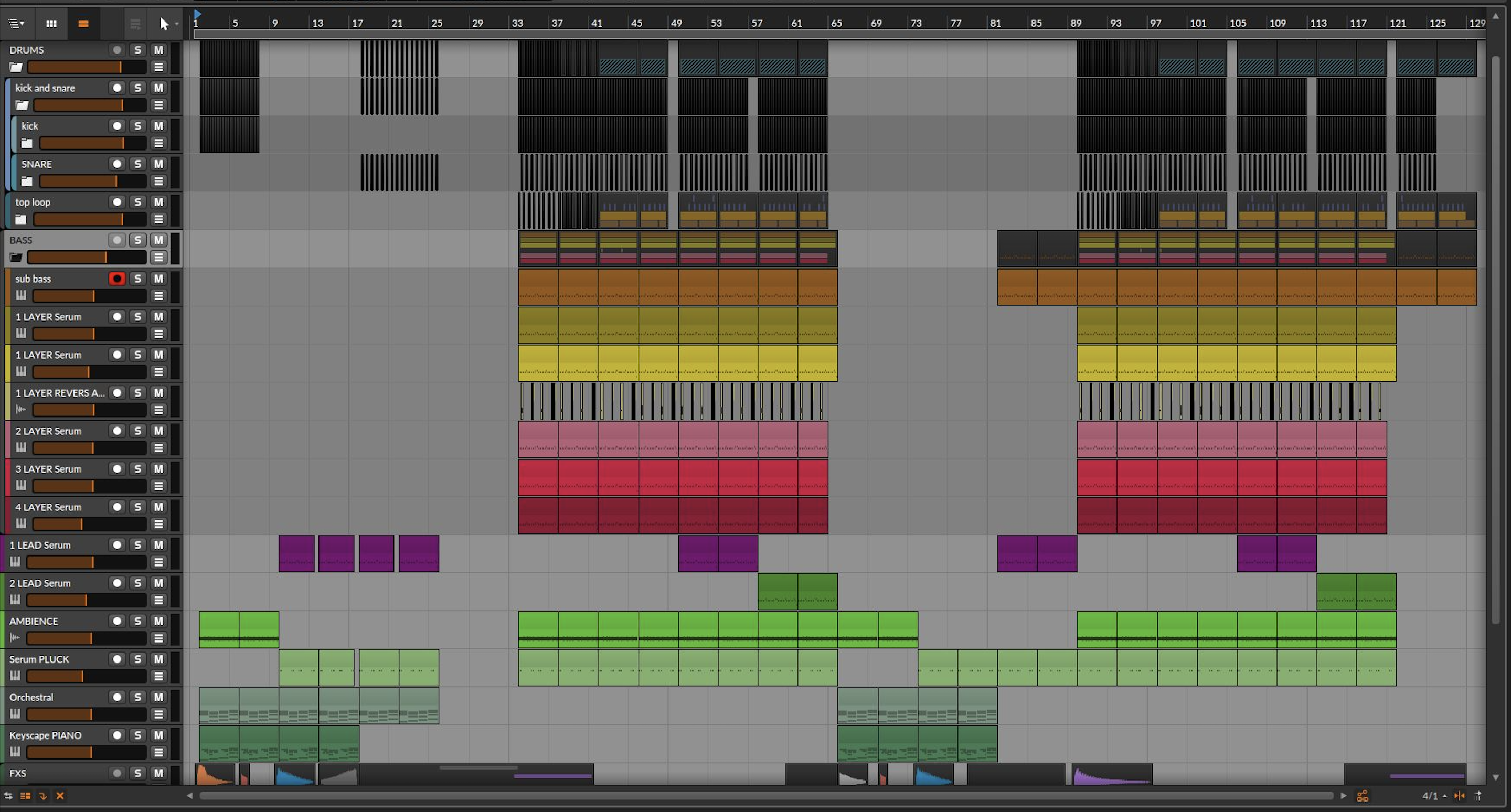The width and height of the screenshot is (1511, 812).
Task: Mute the Orchestral track
Action: point(158,697)
